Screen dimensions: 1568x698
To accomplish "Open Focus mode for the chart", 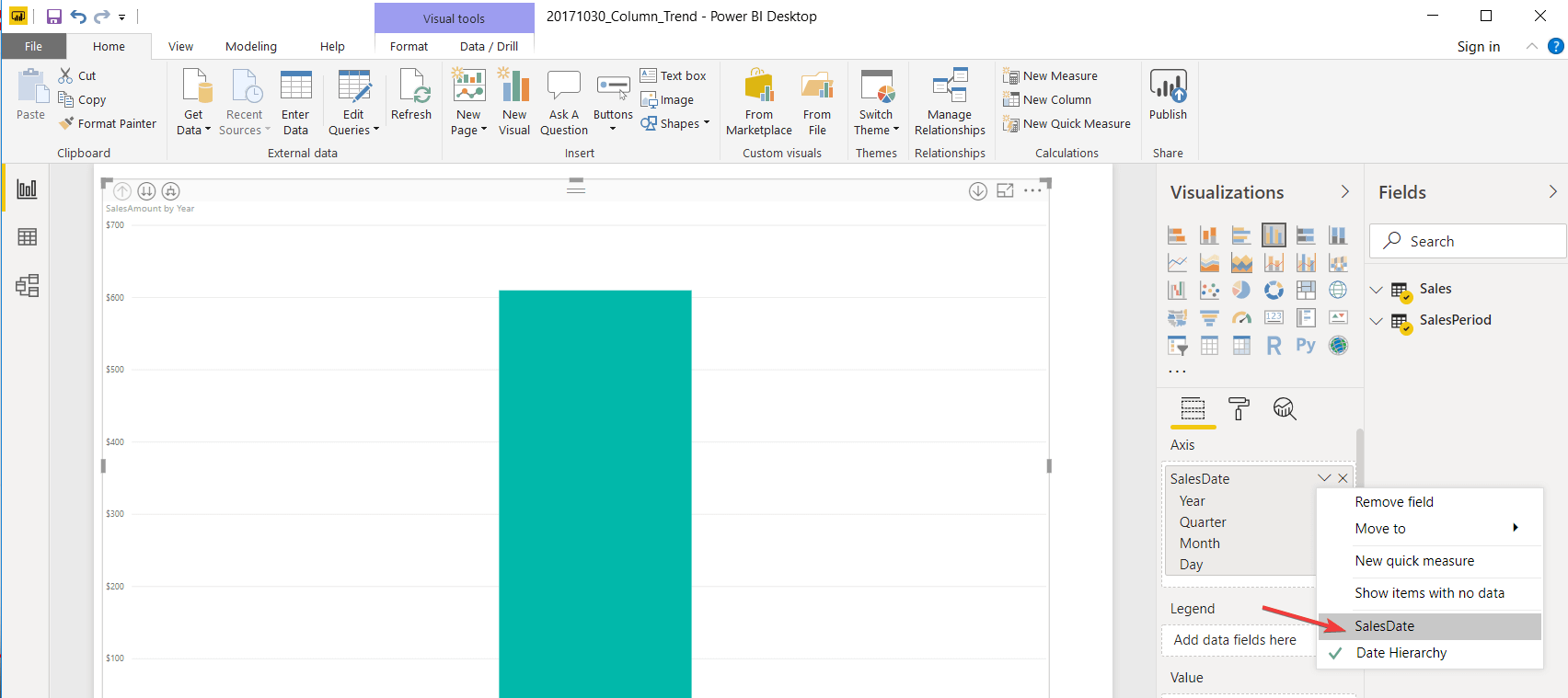I will [x=1006, y=190].
